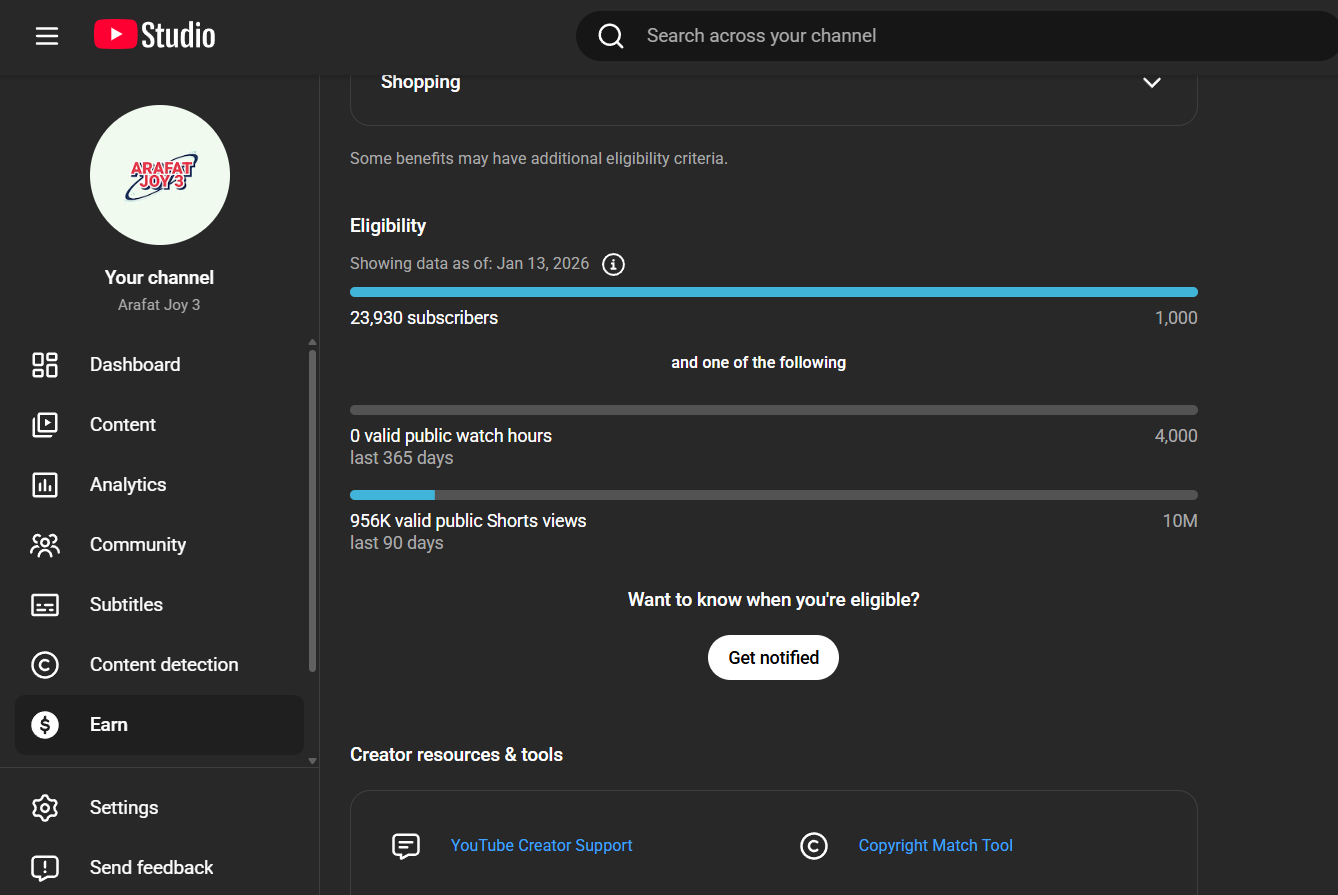The image size is (1338, 895).
Task: Click the Shorts views progress bar
Action: [773, 495]
